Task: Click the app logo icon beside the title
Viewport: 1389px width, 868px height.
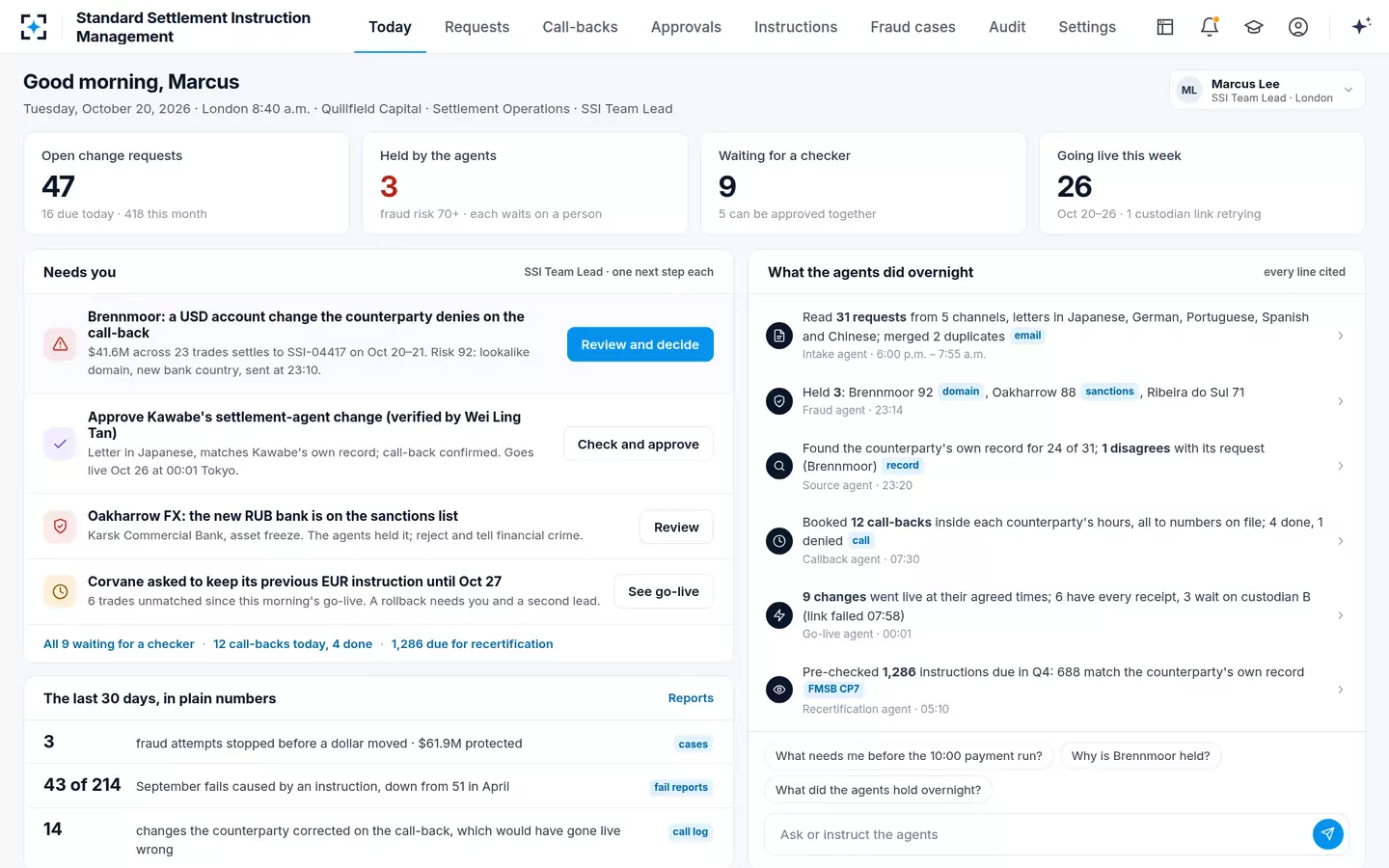Action: [x=34, y=27]
